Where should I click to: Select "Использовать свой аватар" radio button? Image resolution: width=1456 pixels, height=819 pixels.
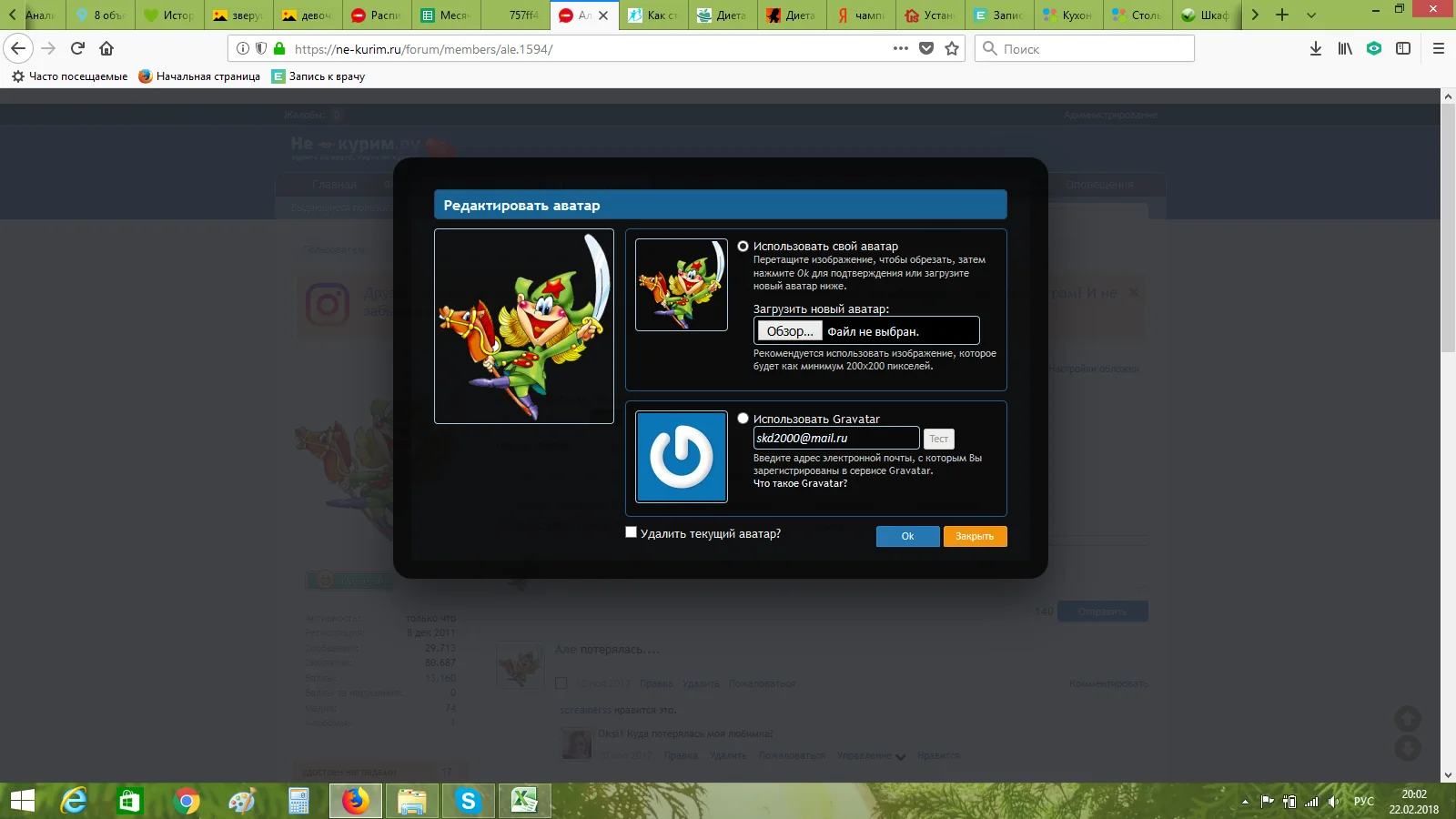tap(743, 247)
